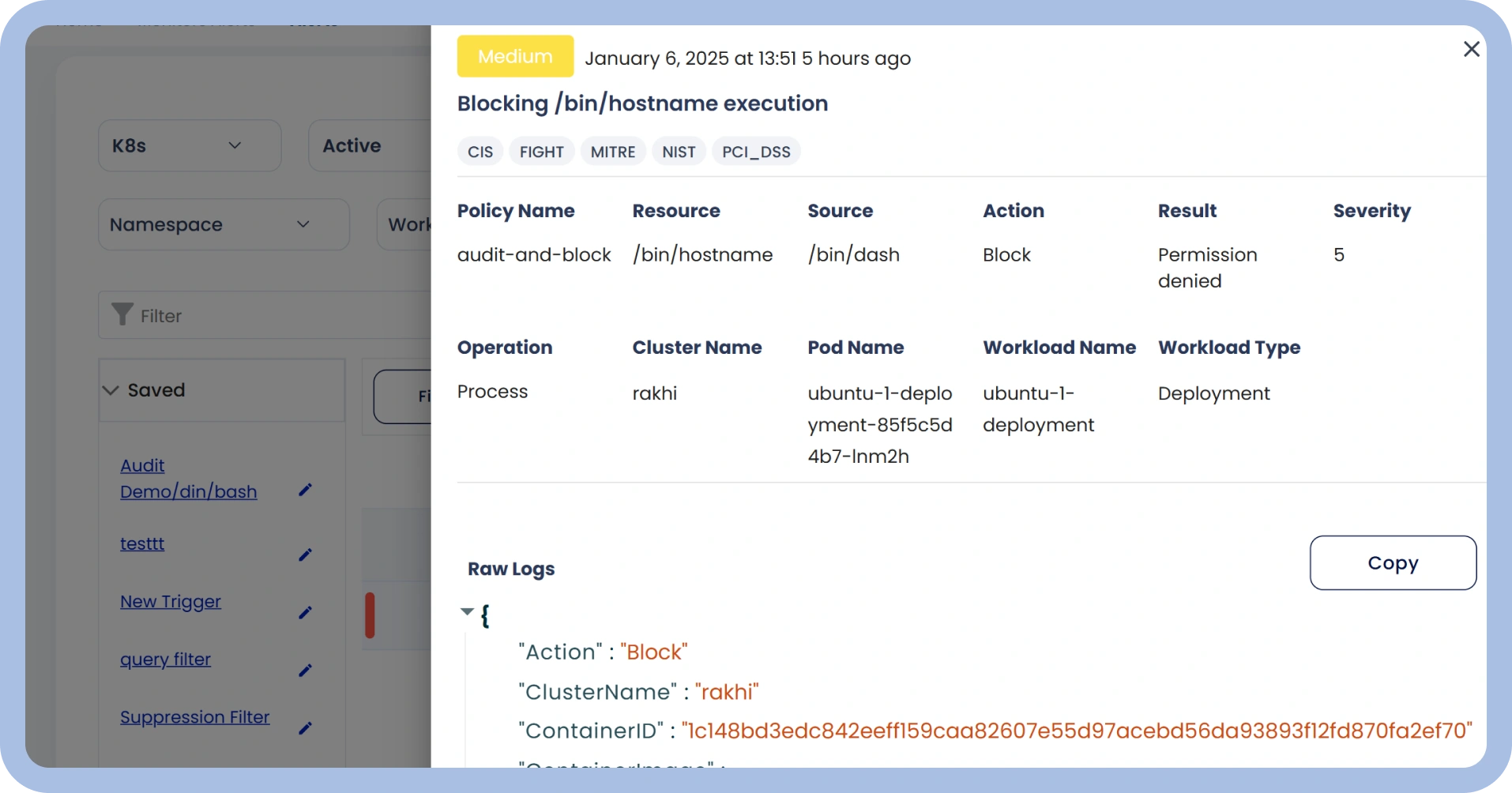The width and height of the screenshot is (1512, 793).
Task: Navigate to the Alerts tab in the breadcrumb
Action: [313, 22]
